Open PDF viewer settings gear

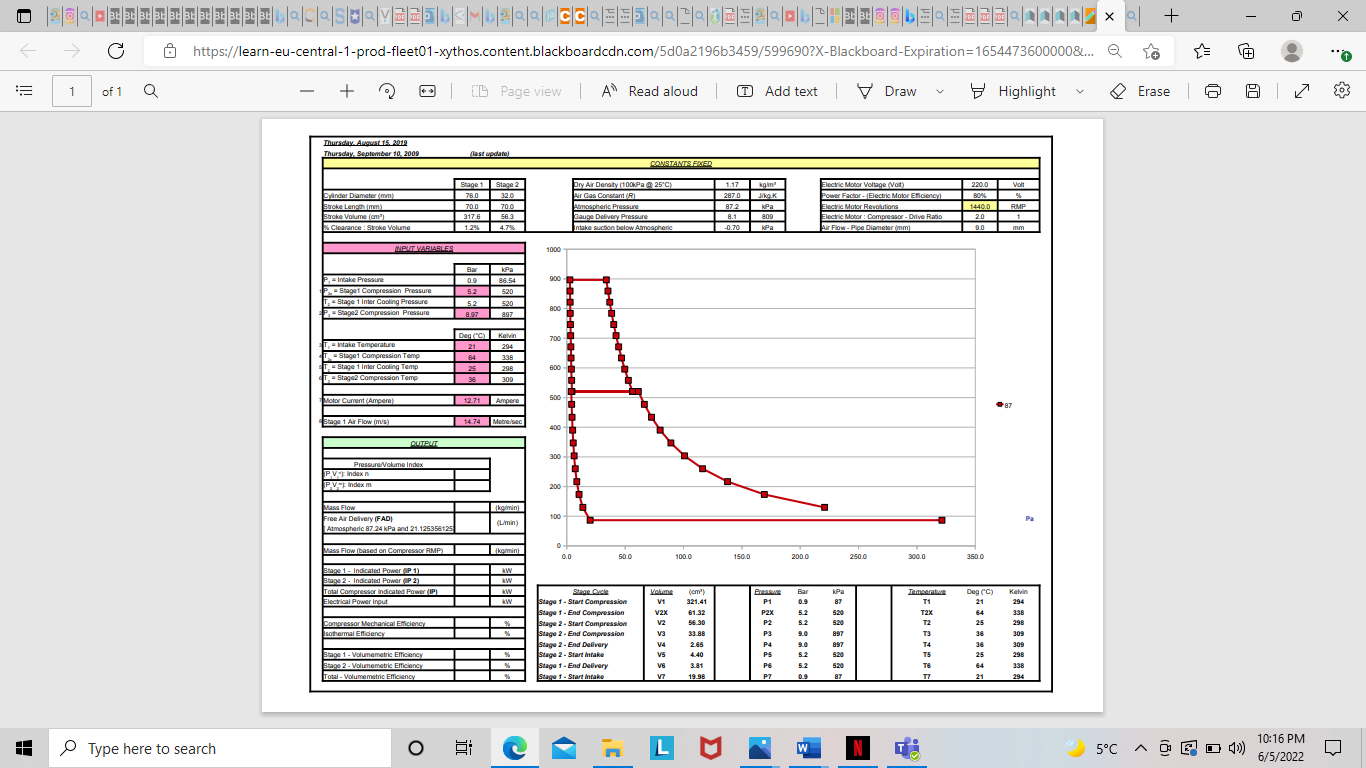coord(1342,91)
